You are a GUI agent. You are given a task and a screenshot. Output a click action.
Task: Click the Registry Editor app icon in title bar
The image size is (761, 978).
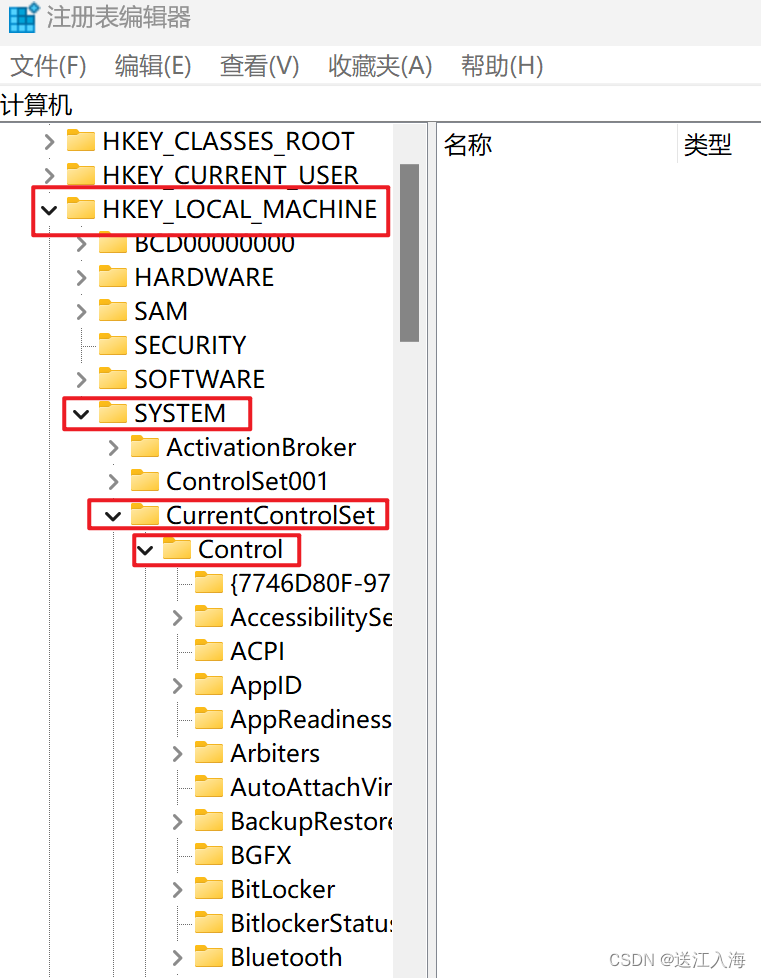pyautogui.click(x=23, y=17)
